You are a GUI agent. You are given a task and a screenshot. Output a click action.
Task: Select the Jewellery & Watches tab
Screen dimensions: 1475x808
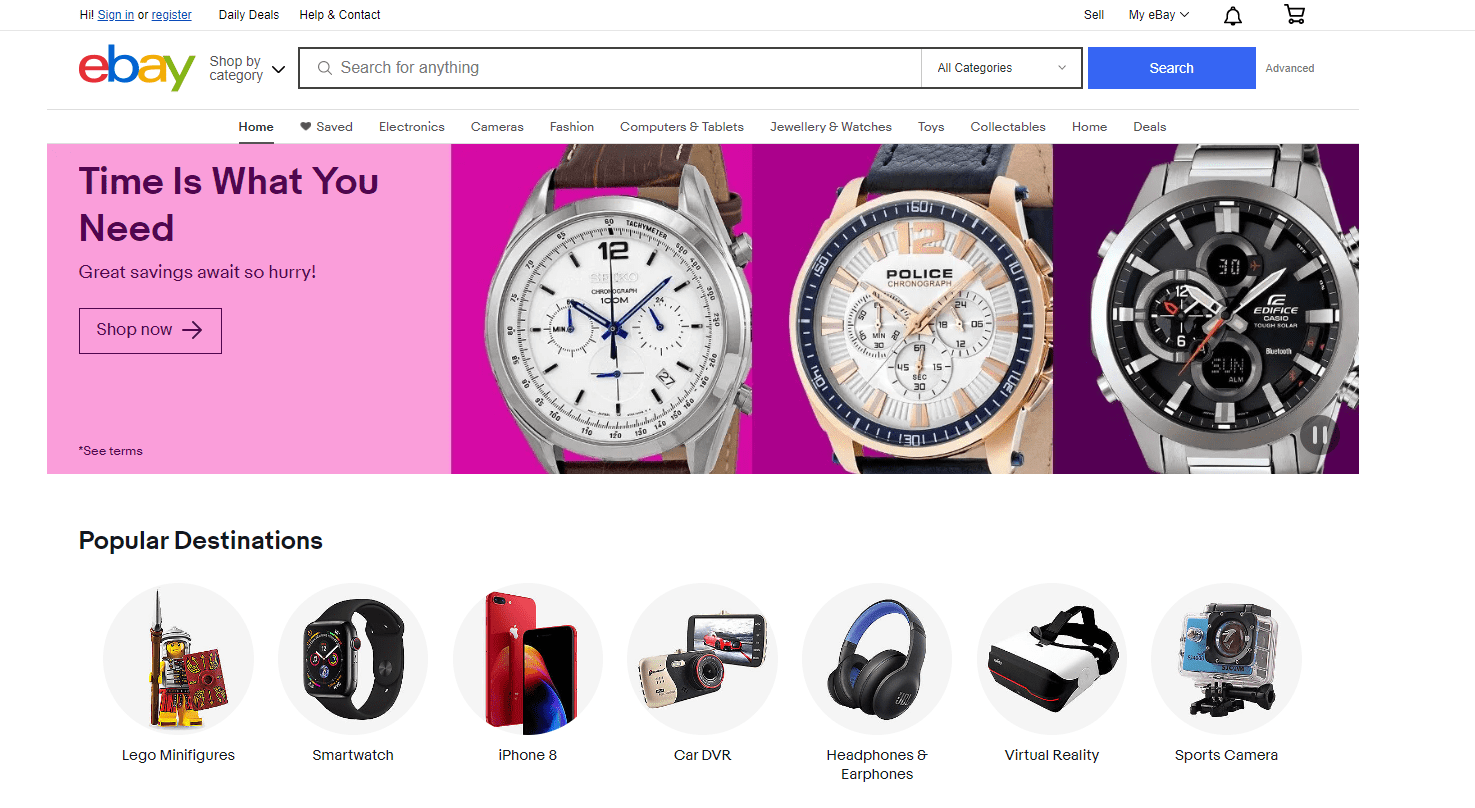831,127
